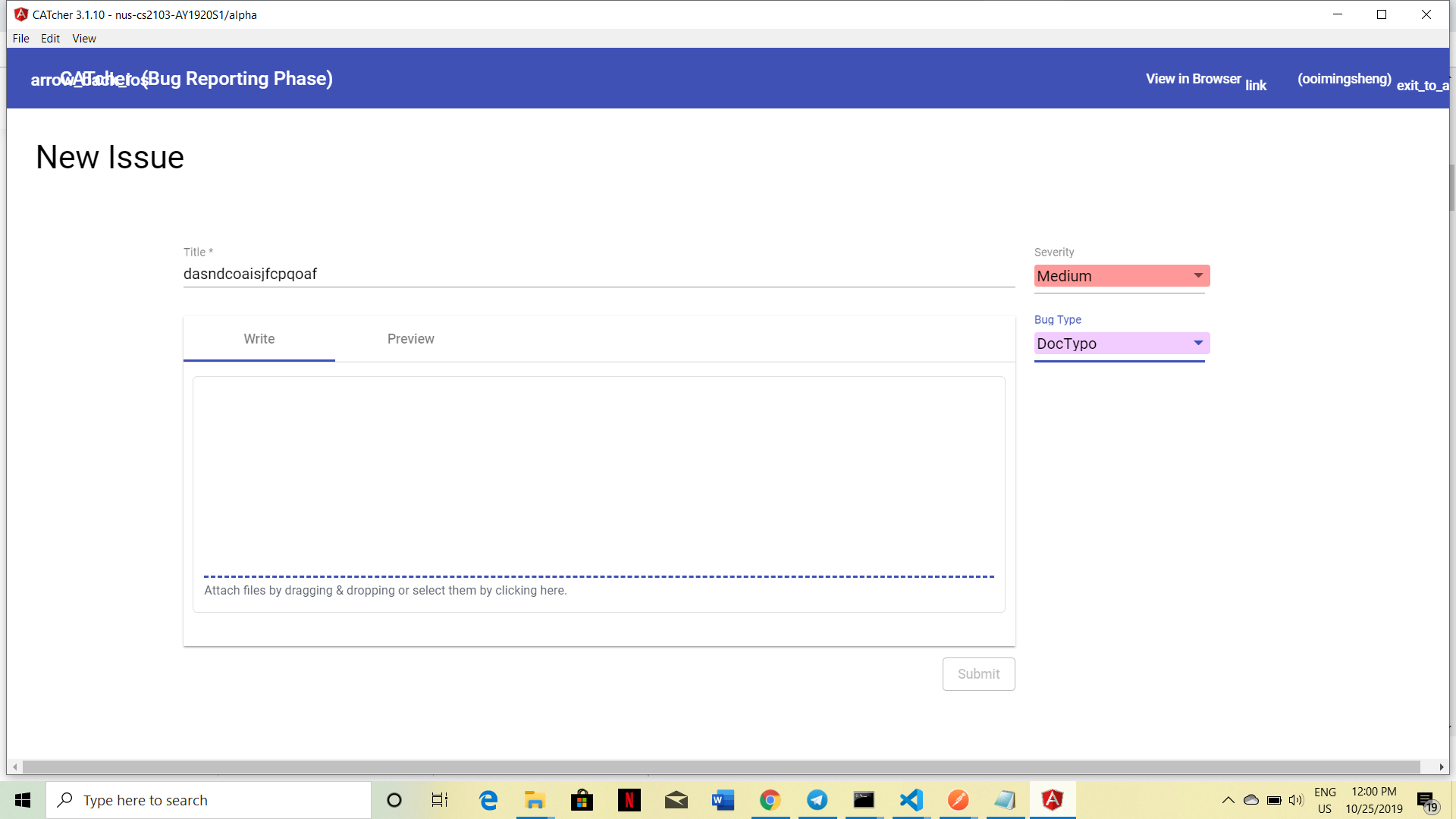Screen dimensions: 1456x819
Task: Open Google Chrome from the taskbar
Action: click(x=770, y=800)
